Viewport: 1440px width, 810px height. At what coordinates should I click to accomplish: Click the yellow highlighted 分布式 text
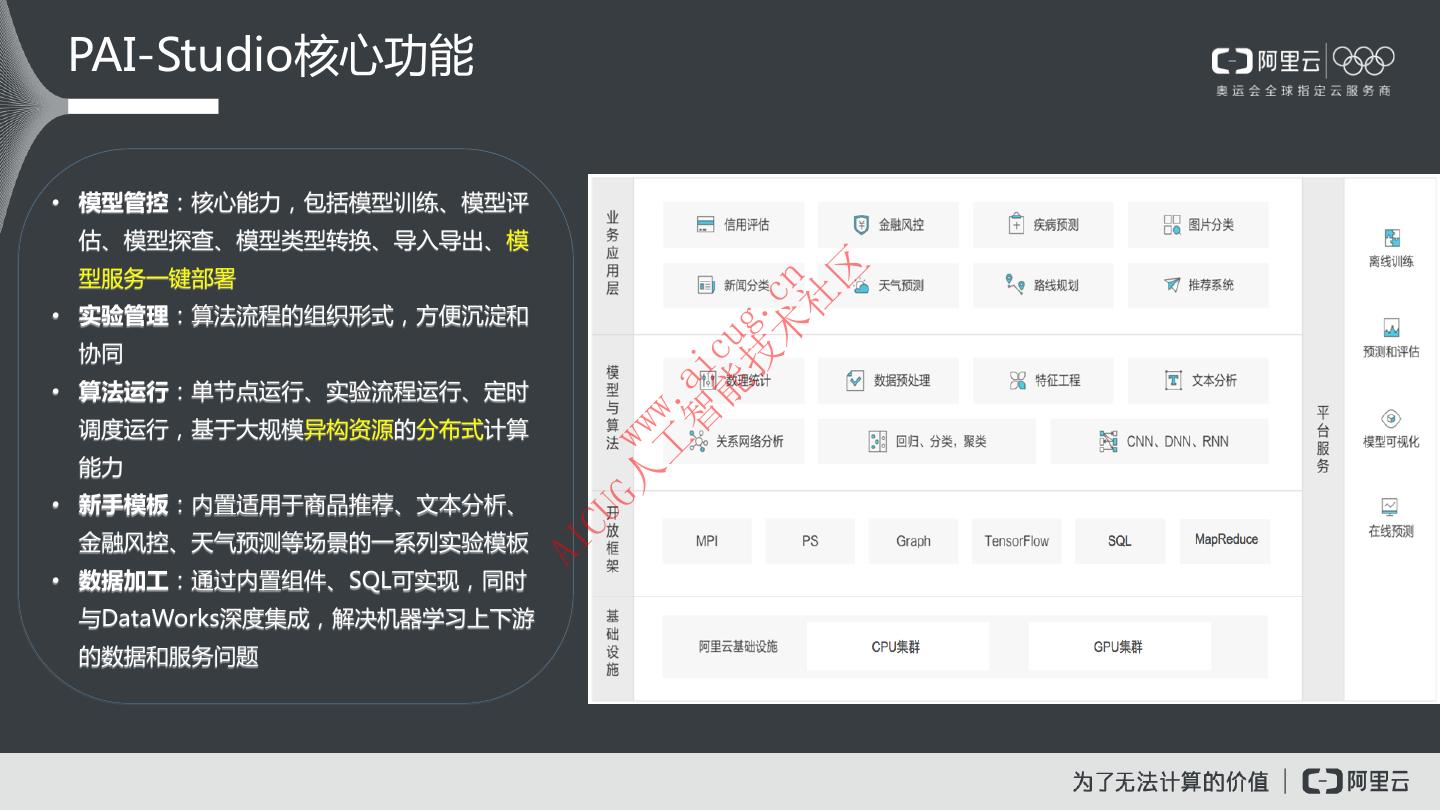[450, 430]
